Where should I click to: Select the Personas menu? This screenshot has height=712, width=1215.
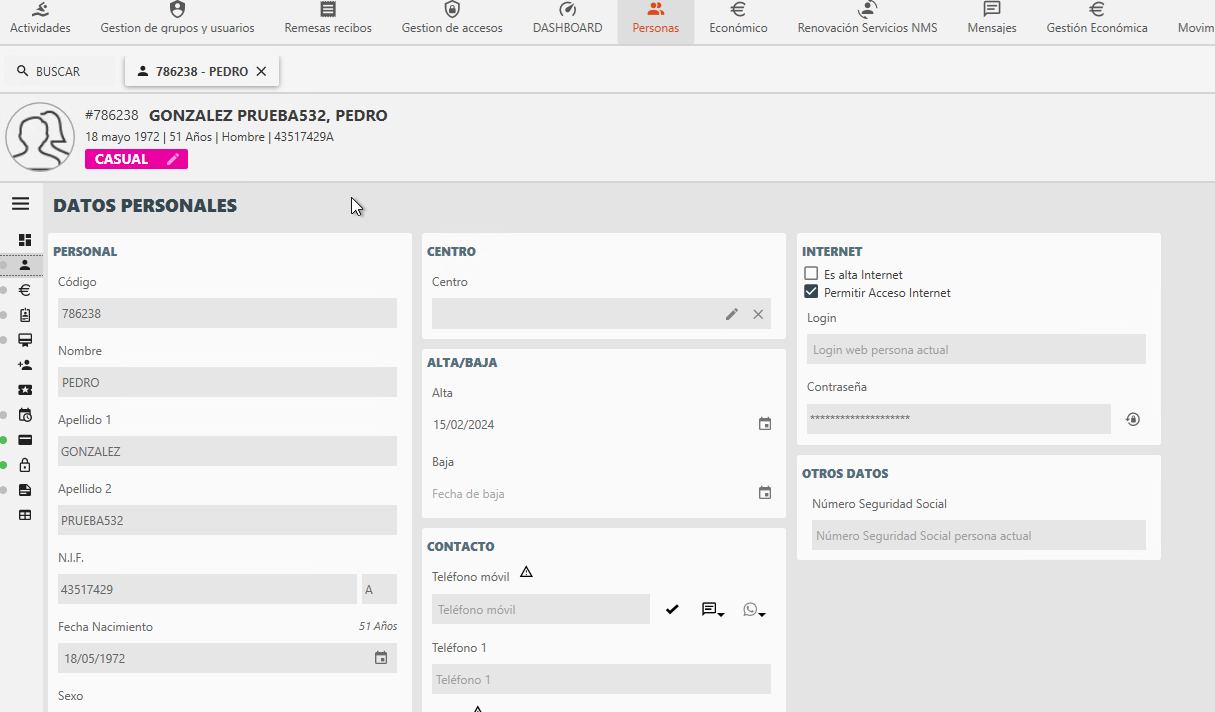(x=656, y=20)
